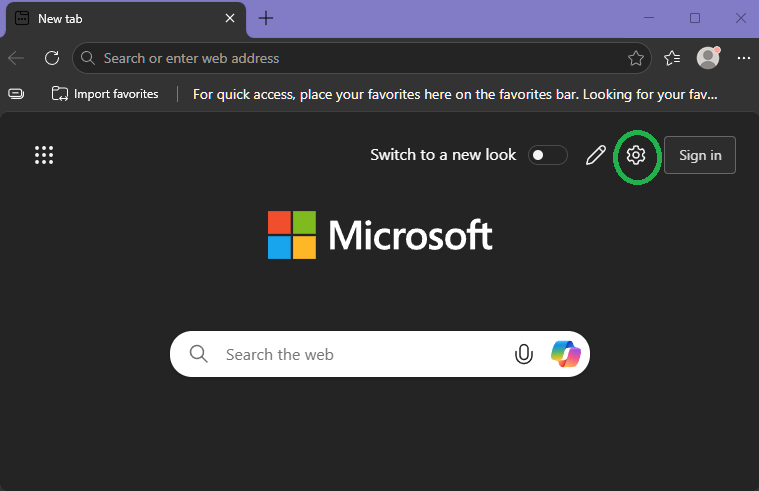Viewport: 759px width, 491px height.
Task: Click the New tab page icon in tab
Action: 22,18
